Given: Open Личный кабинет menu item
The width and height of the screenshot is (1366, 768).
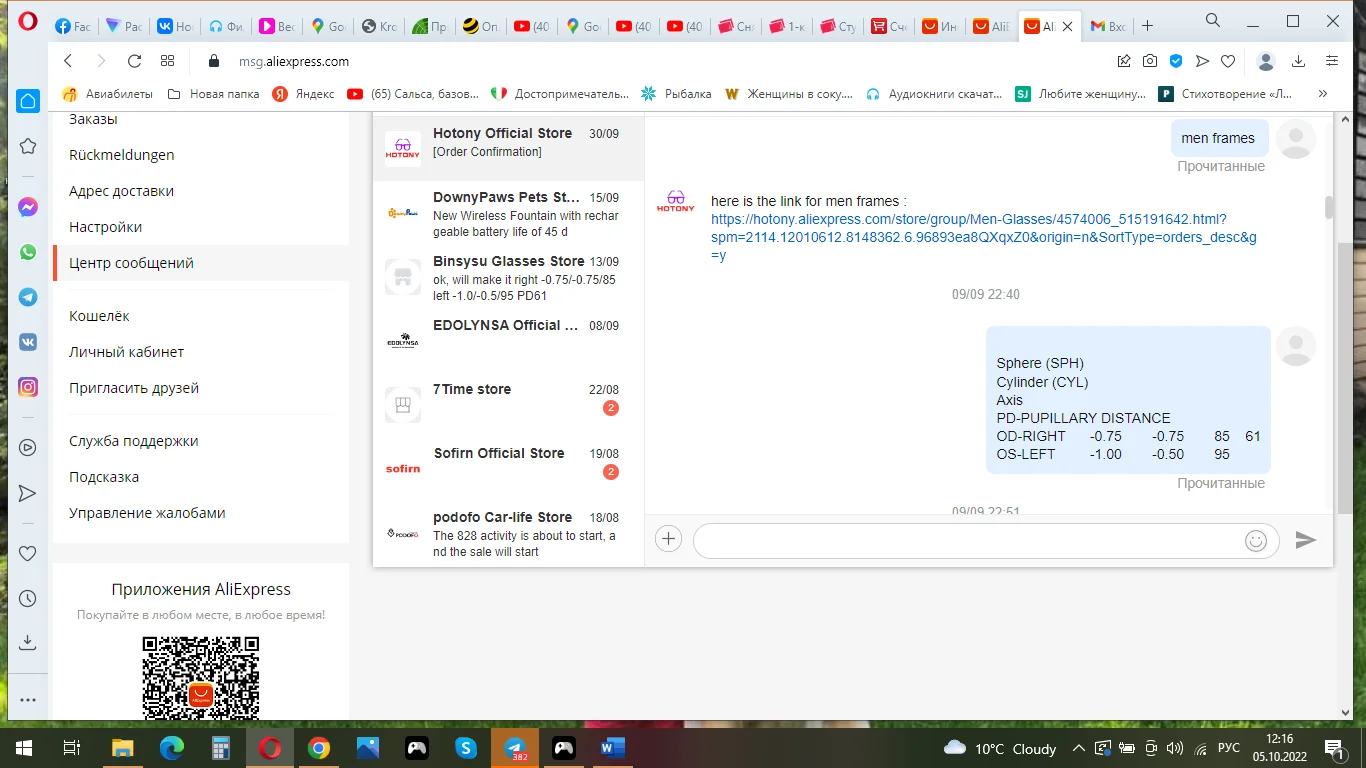Looking at the screenshot, I should click(x=126, y=352).
